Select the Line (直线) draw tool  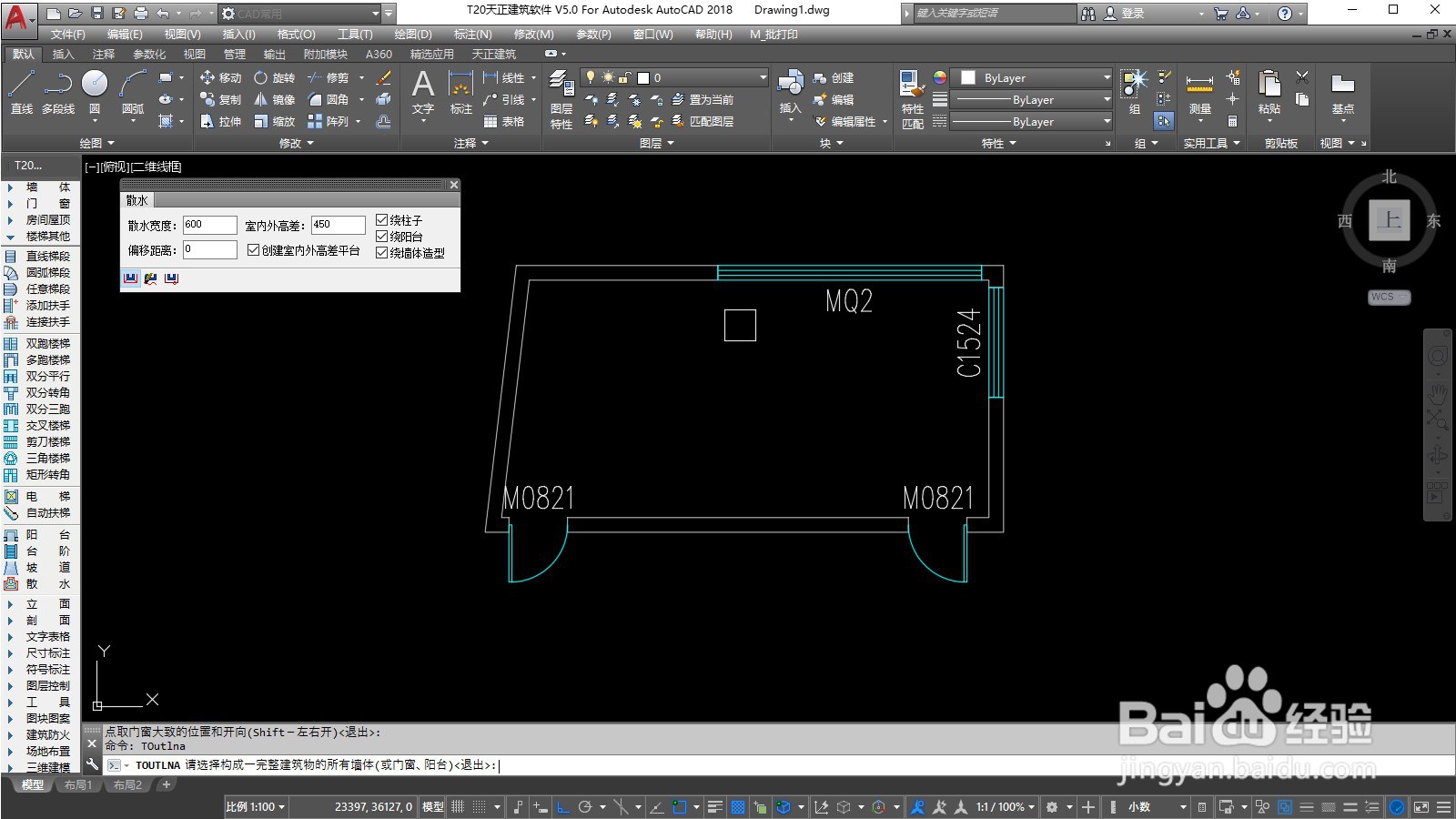22,93
